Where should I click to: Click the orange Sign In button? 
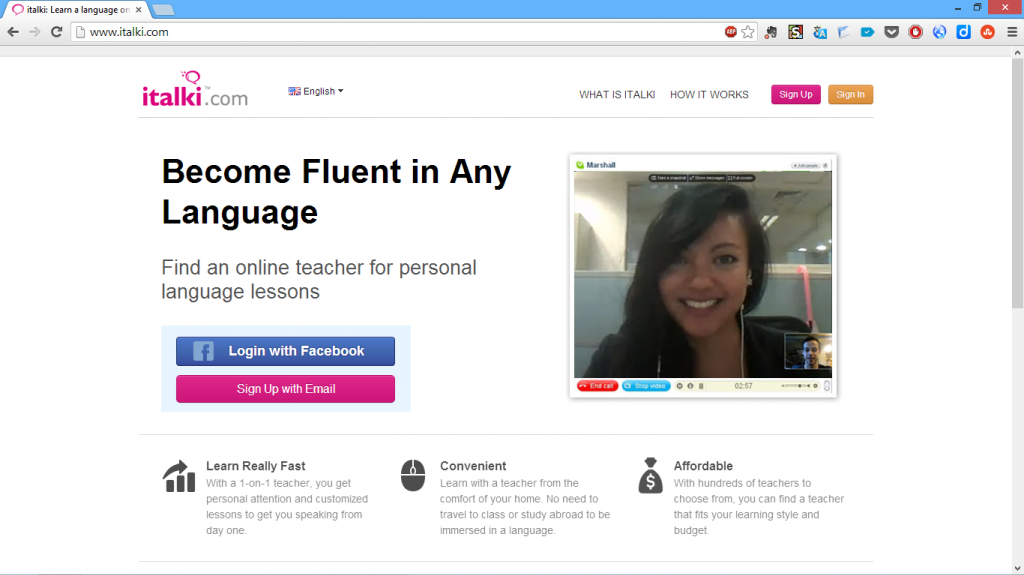pos(850,94)
